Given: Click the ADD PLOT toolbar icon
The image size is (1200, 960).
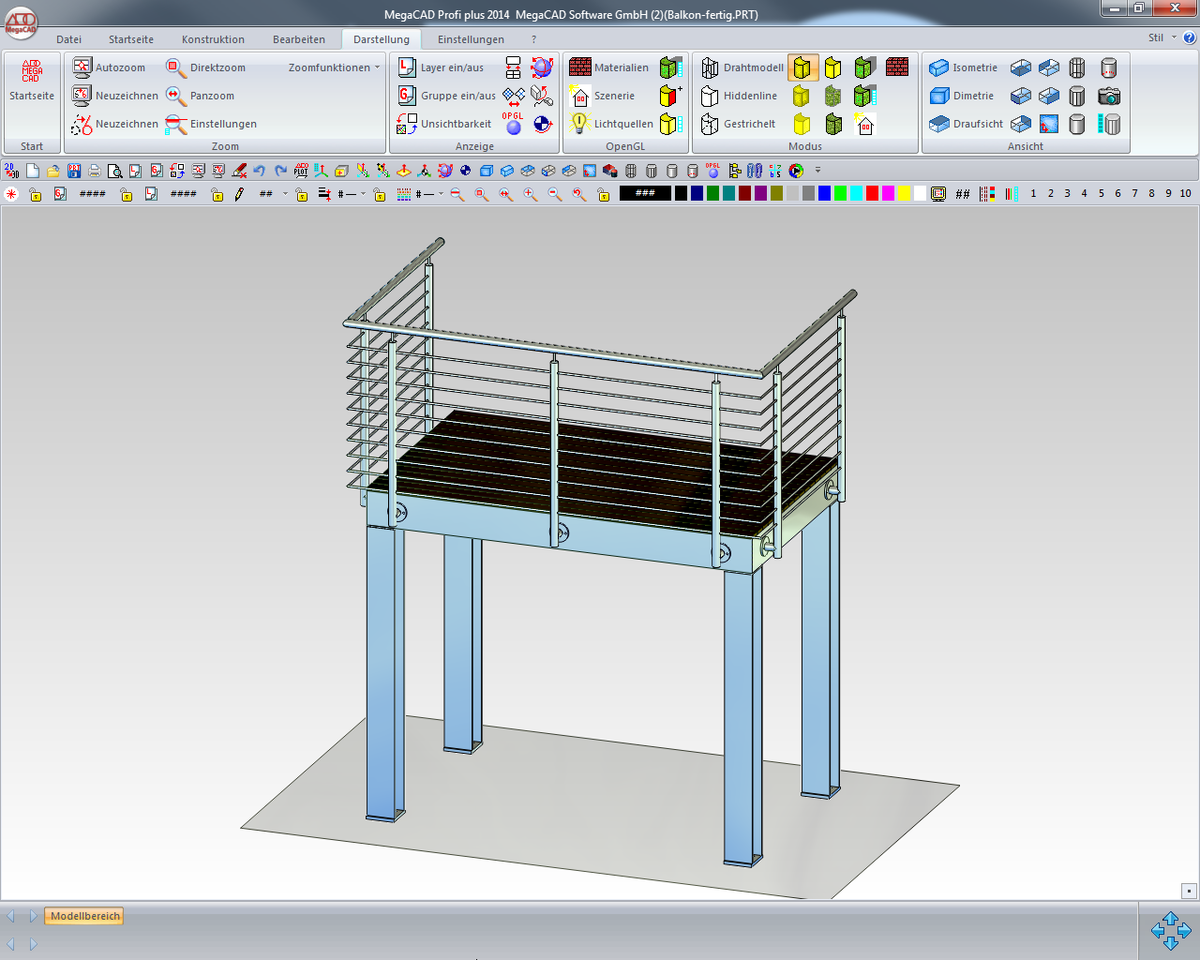Looking at the screenshot, I should pyautogui.click(x=301, y=171).
